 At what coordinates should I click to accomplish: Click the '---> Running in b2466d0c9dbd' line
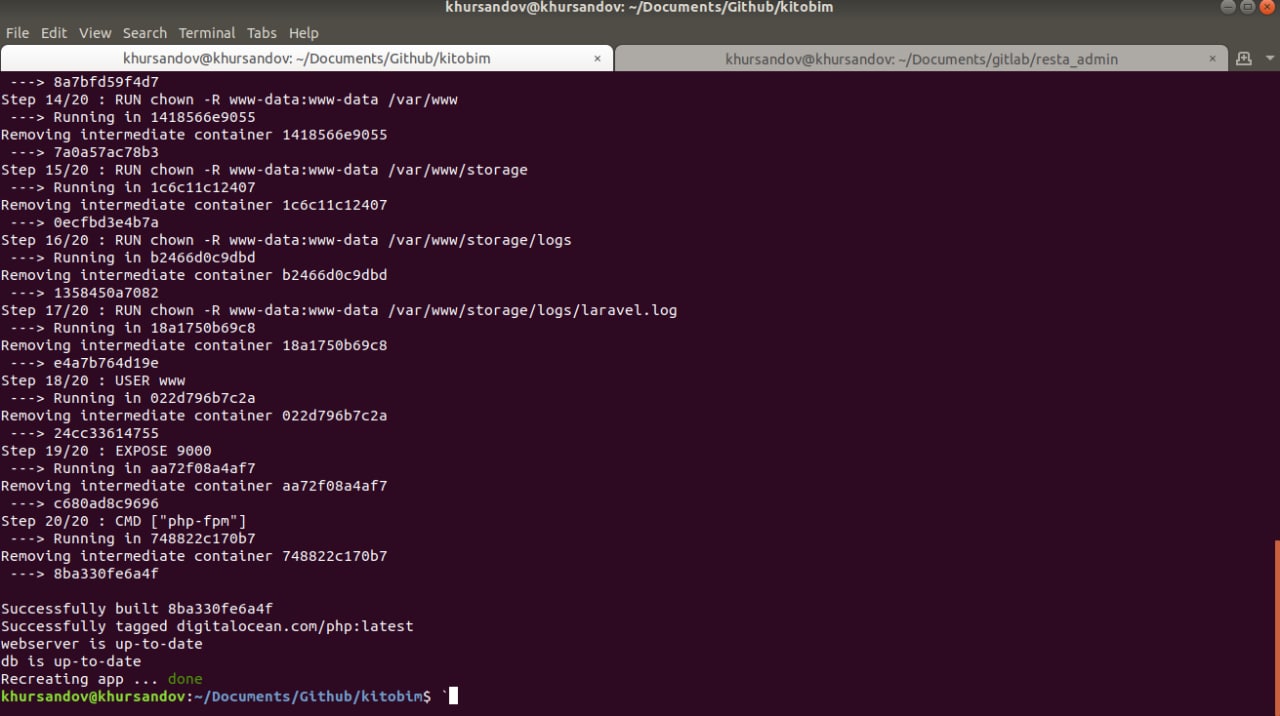[132, 257]
